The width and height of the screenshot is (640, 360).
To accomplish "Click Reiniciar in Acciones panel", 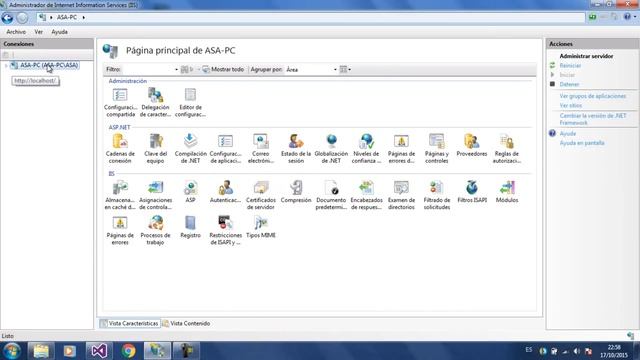I will (x=570, y=66).
